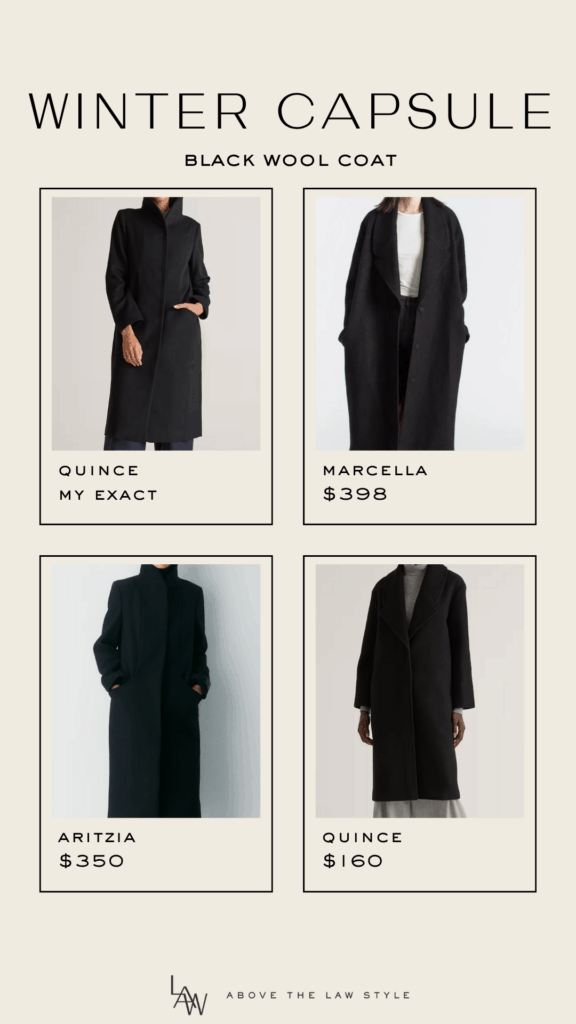Tap the white top on Marcella model
The image size is (576, 1024).
coord(411,253)
